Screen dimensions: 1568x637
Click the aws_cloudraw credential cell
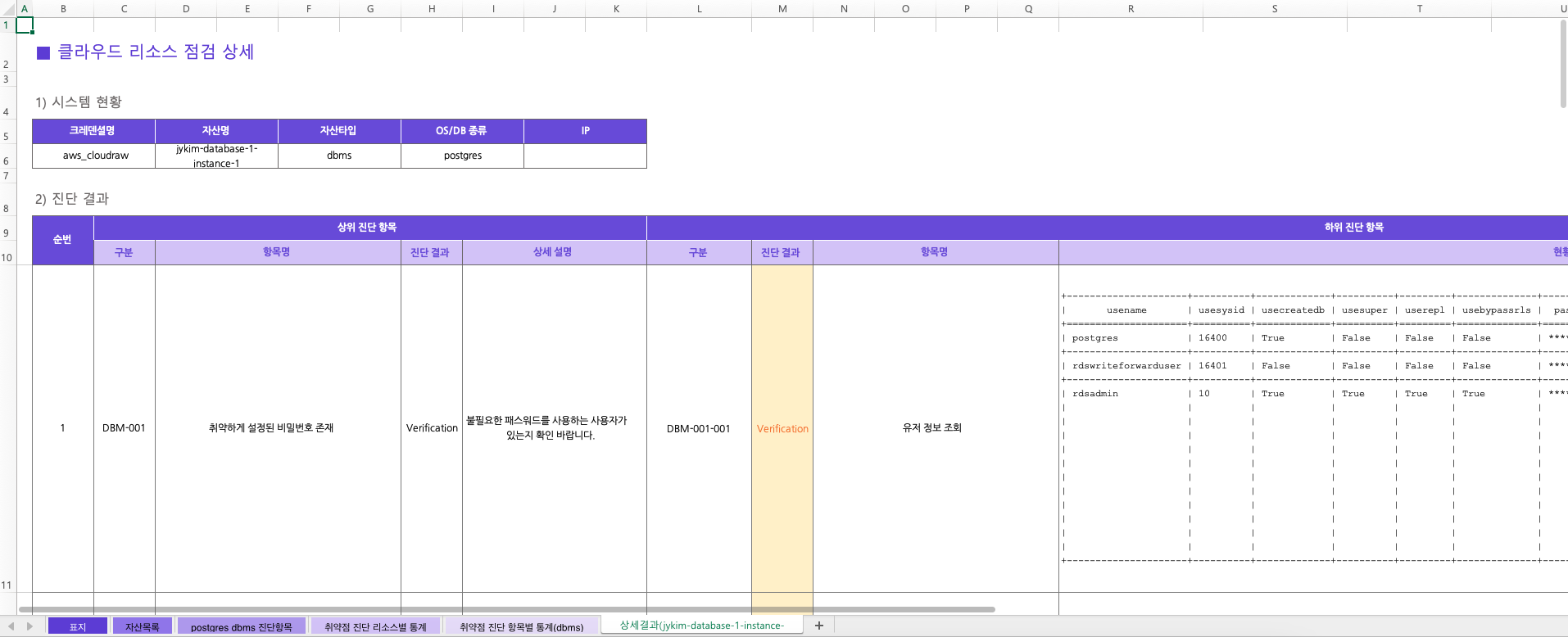point(95,156)
